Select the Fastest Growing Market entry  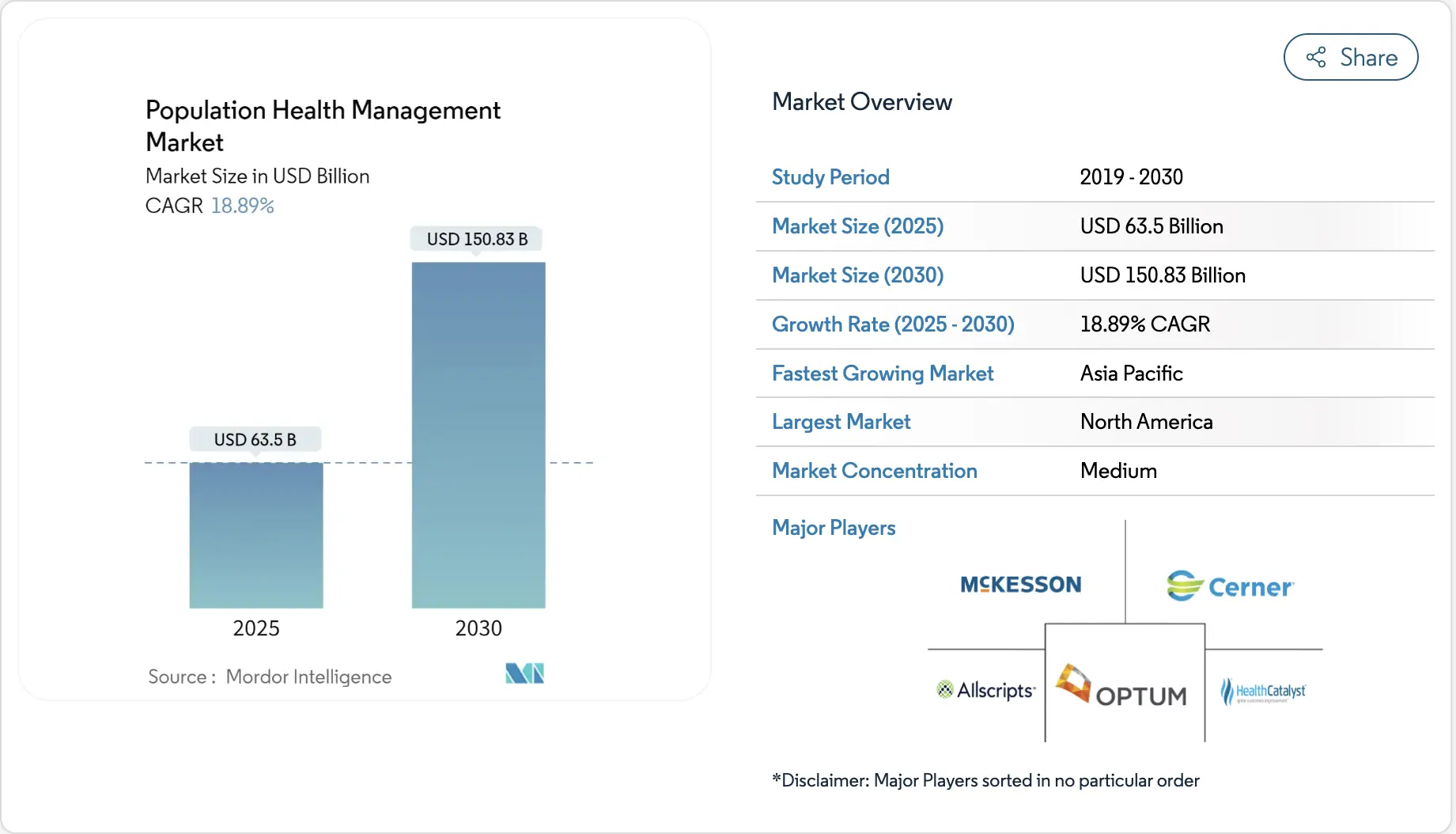point(883,373)
